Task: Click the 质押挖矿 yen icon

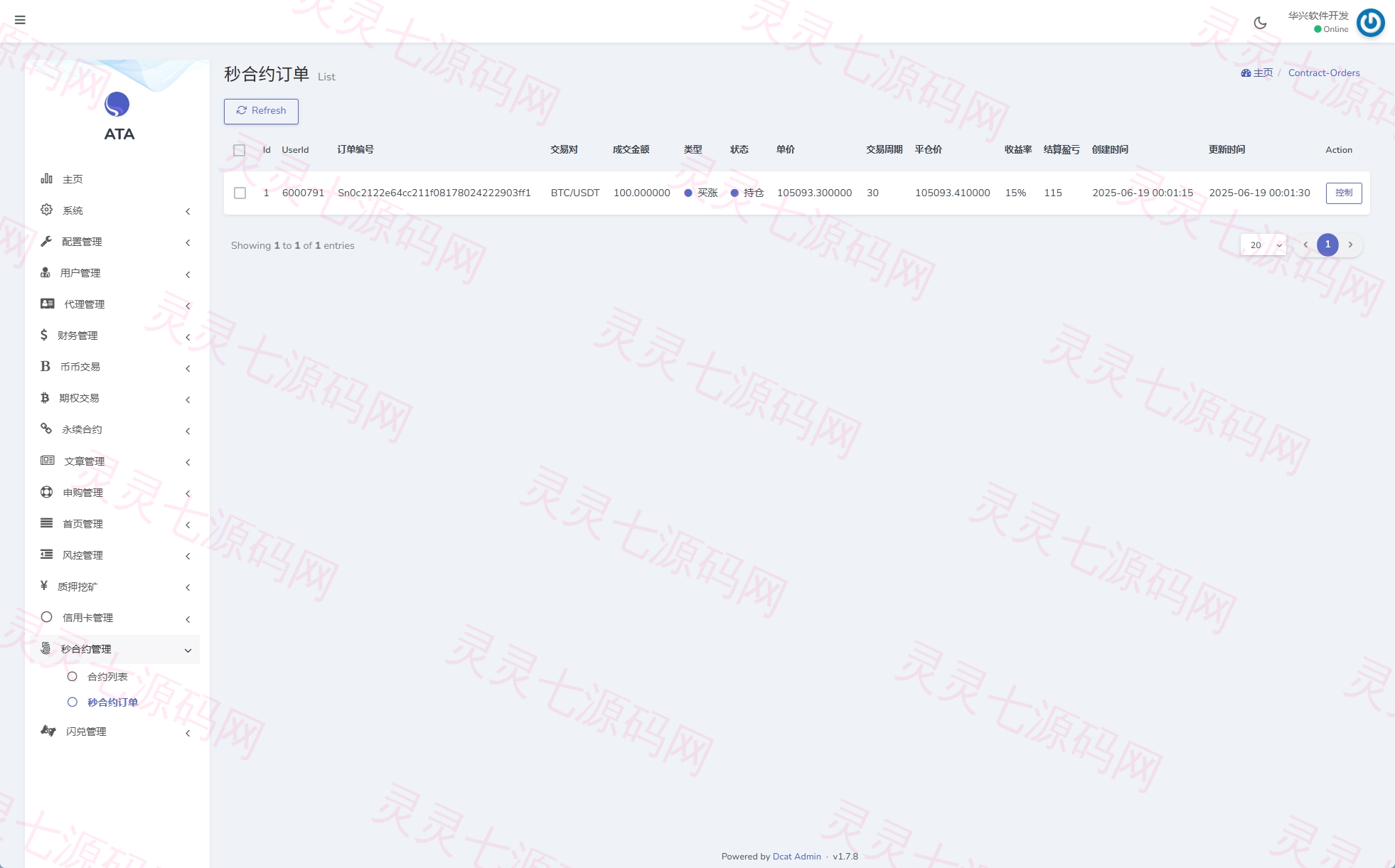Action: click(44, 586)
